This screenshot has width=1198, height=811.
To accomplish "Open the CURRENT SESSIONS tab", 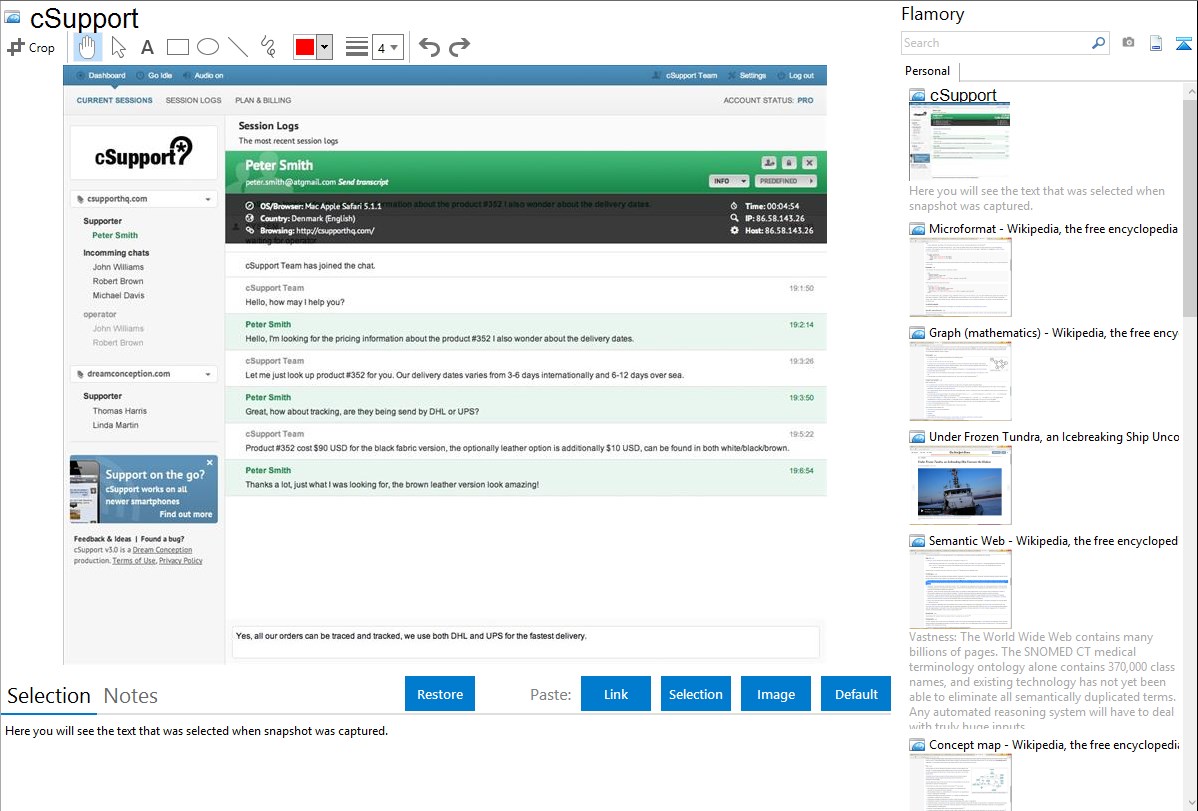I will click(x=115, y=100).
